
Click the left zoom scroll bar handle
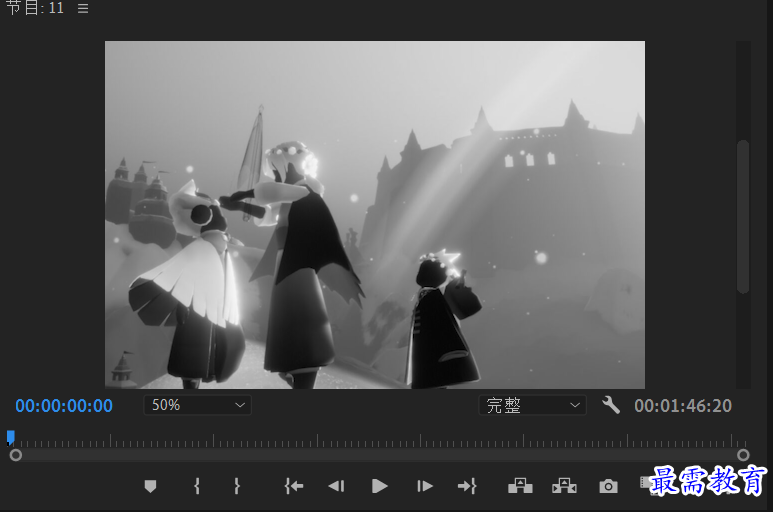click(16, 455)
